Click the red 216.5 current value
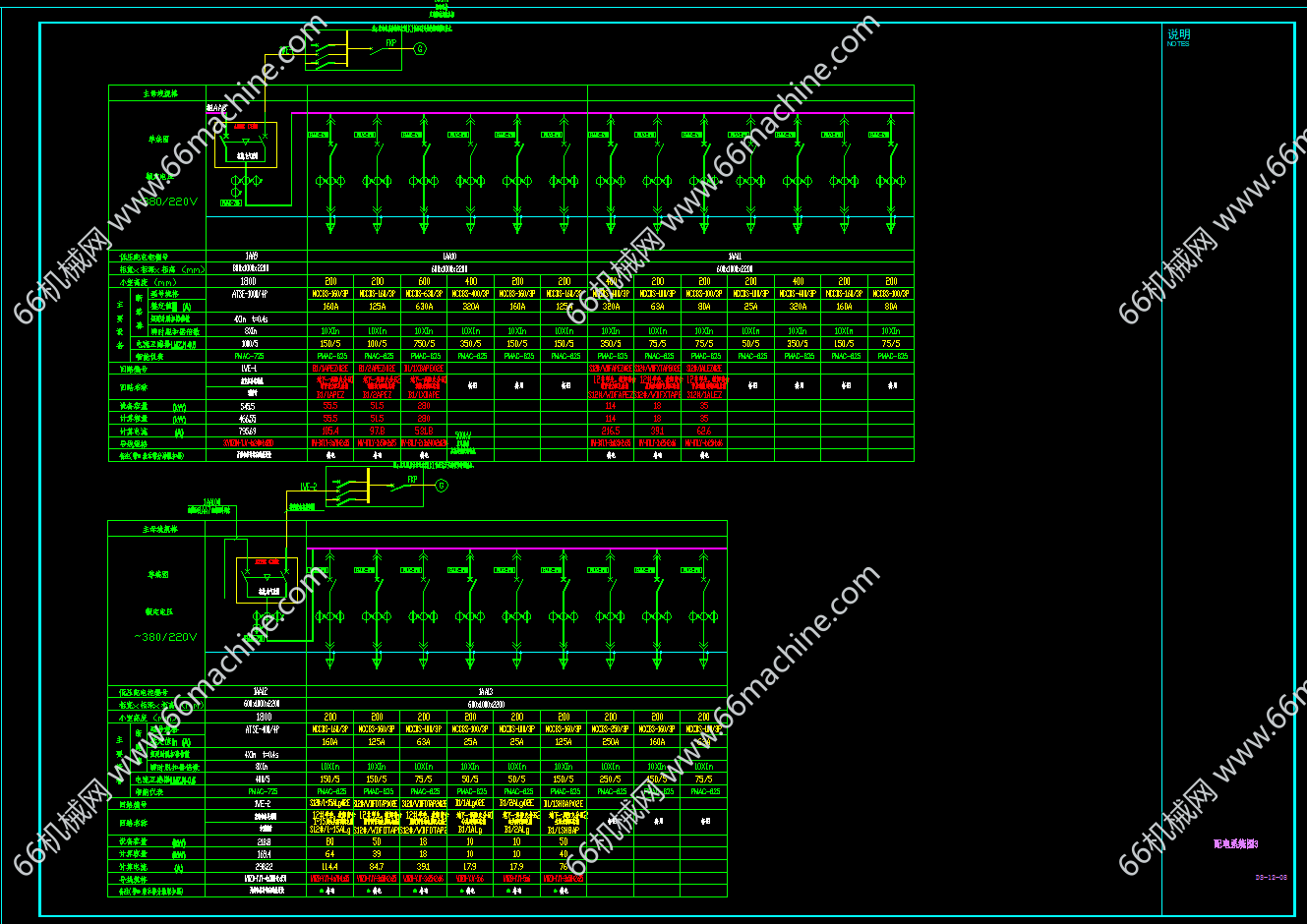The width and height of the screenshot is (1307, 924). tap(610, 431)
